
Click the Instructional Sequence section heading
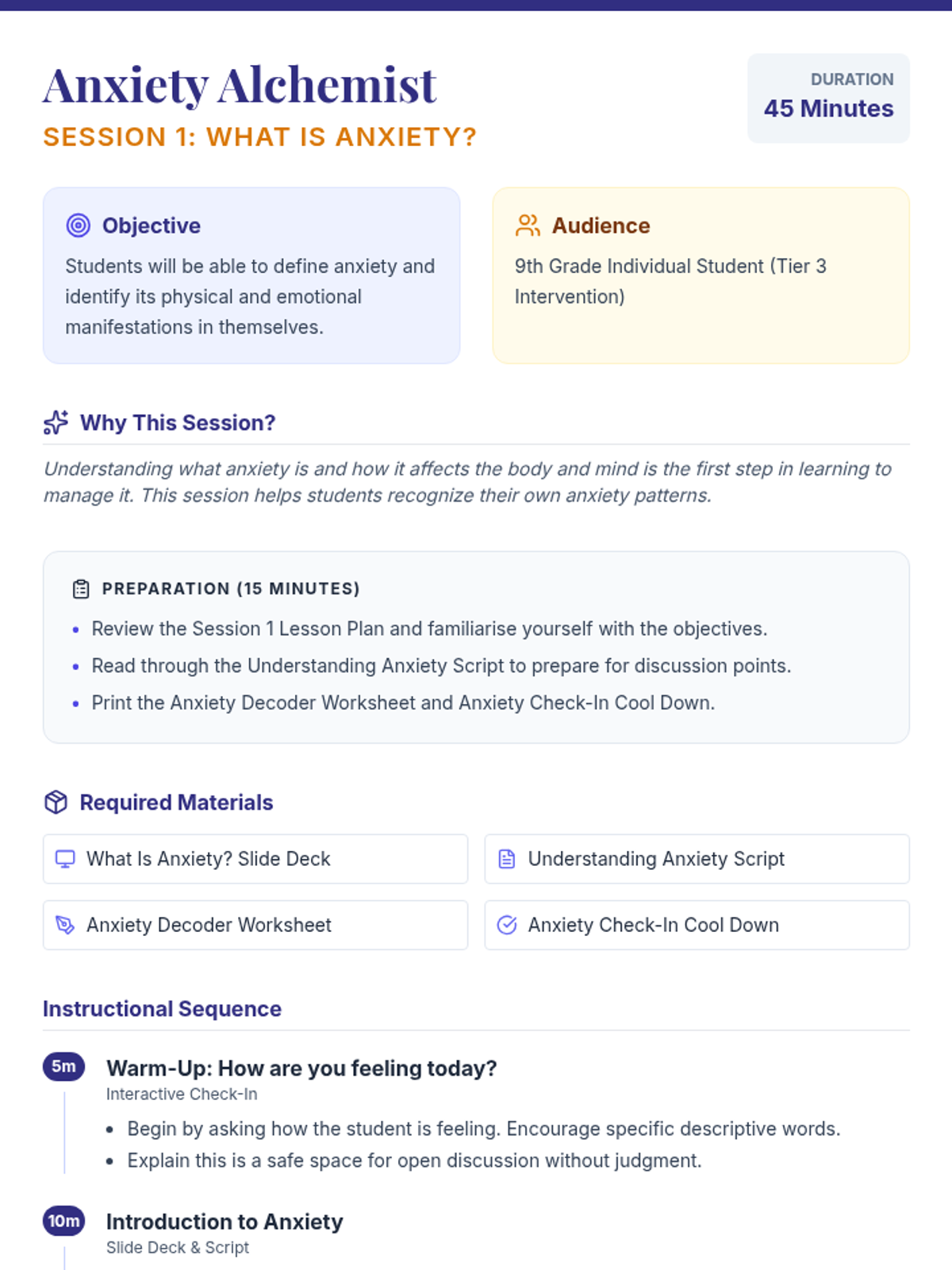[162, 1009]
